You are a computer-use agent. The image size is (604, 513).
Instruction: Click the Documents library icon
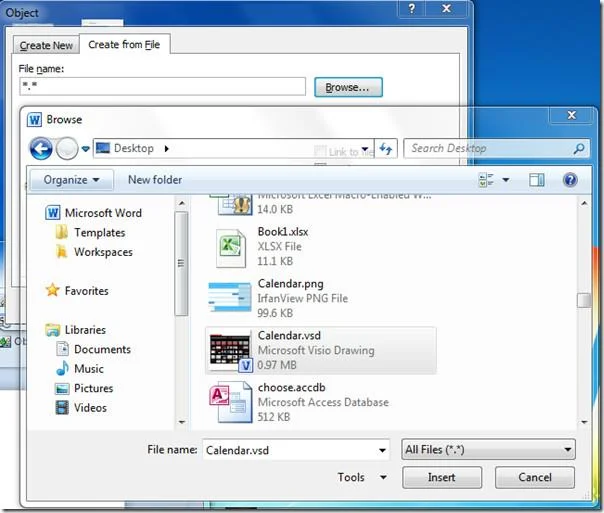(62, 349)
